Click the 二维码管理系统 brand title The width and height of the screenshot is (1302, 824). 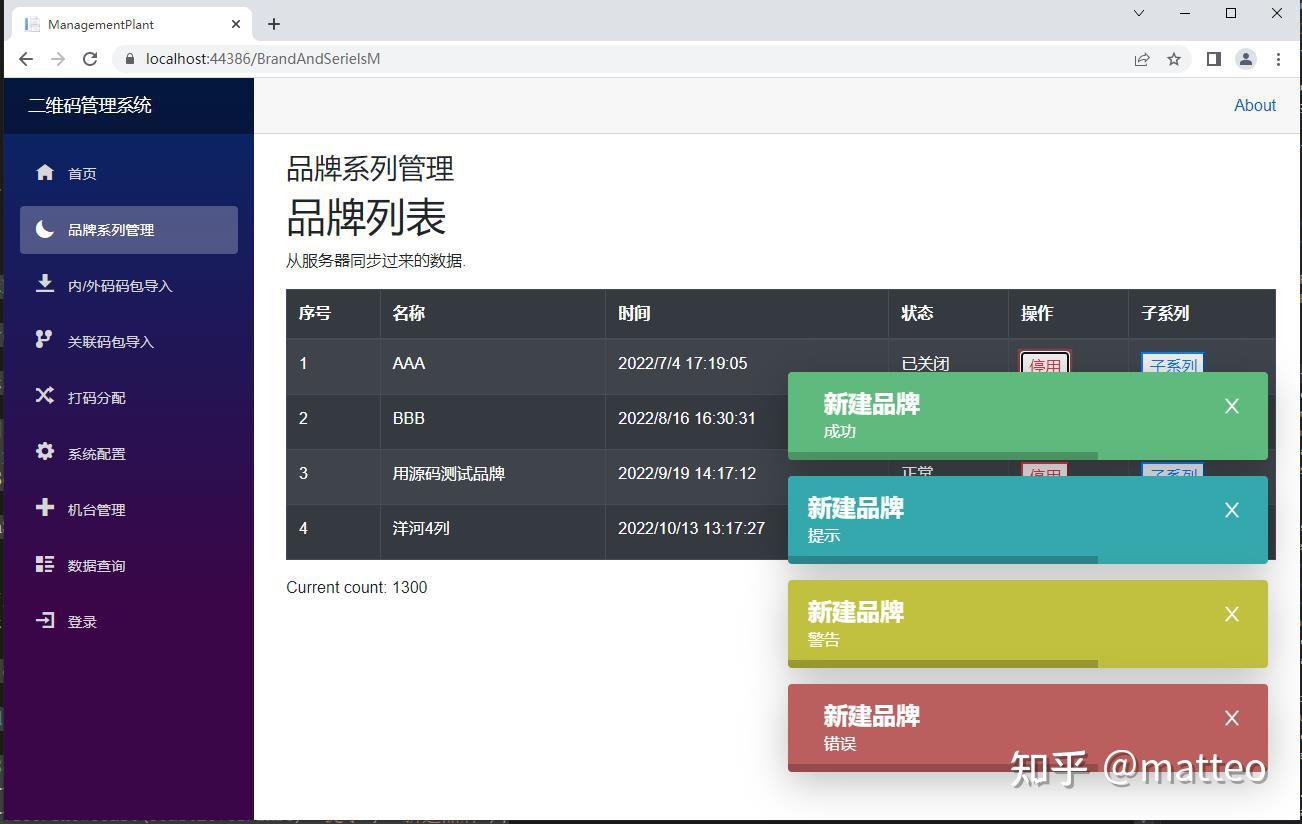[x=90, y=105]
